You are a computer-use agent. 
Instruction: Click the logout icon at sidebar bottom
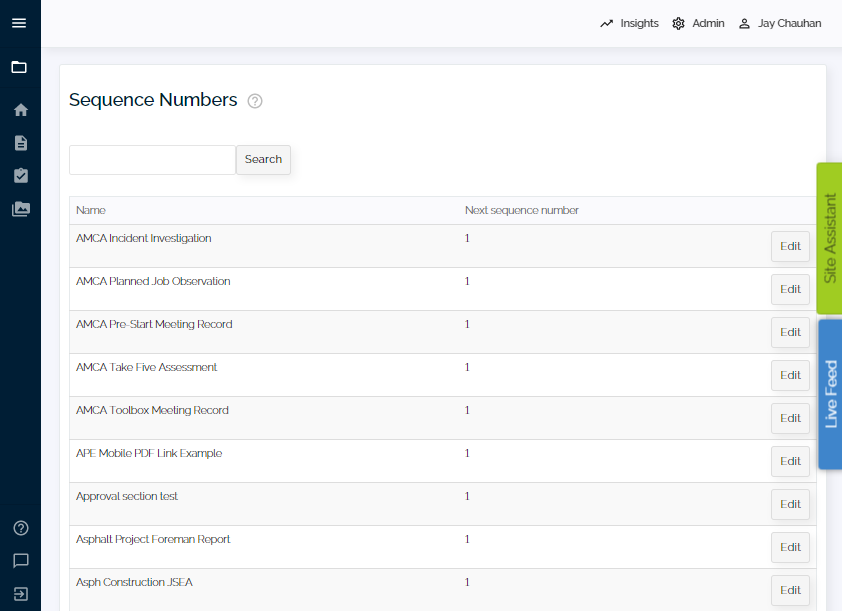click(x=20, y=594)
